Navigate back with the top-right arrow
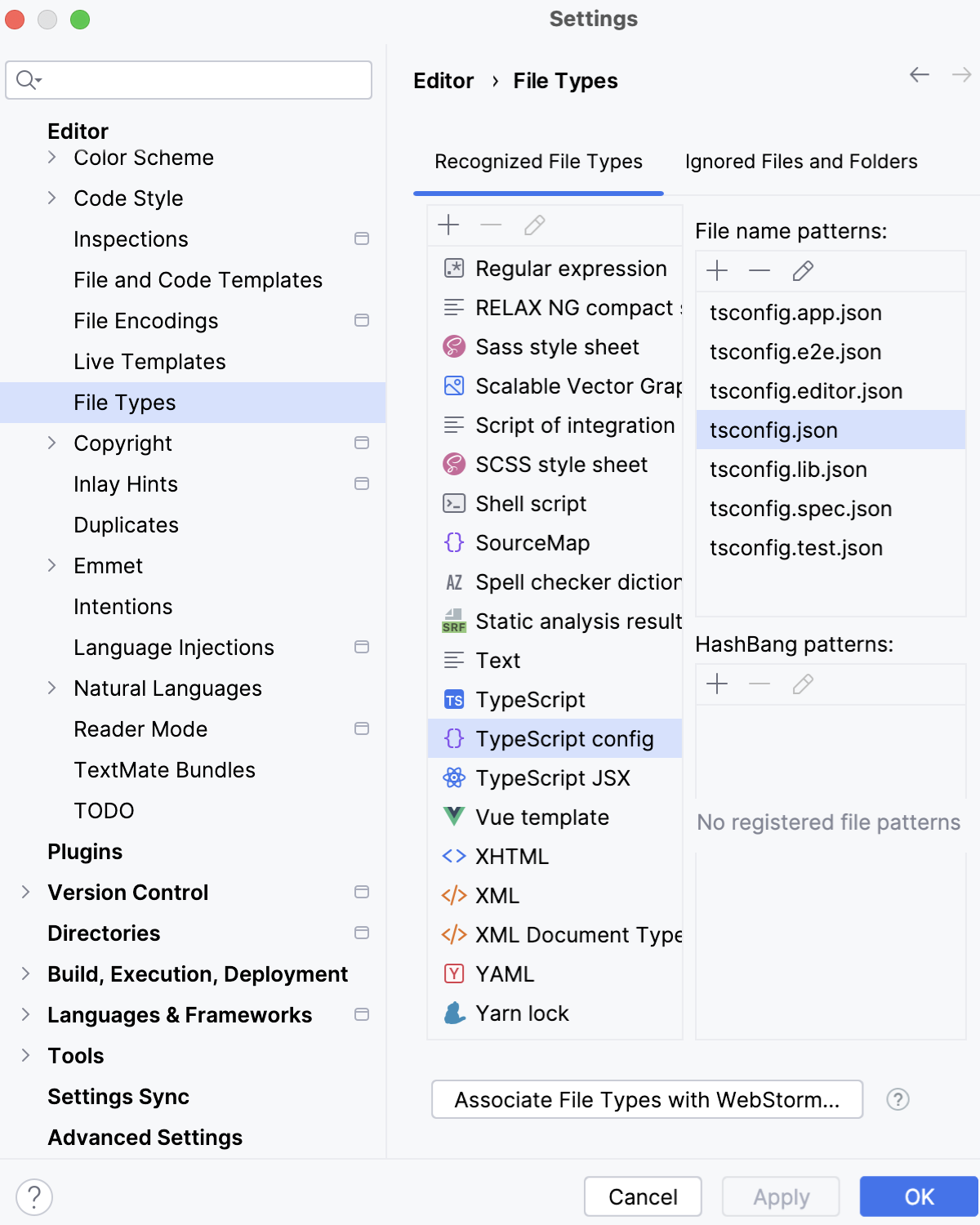Viewport: 980px width, 1225px height. tap(919, 75)
